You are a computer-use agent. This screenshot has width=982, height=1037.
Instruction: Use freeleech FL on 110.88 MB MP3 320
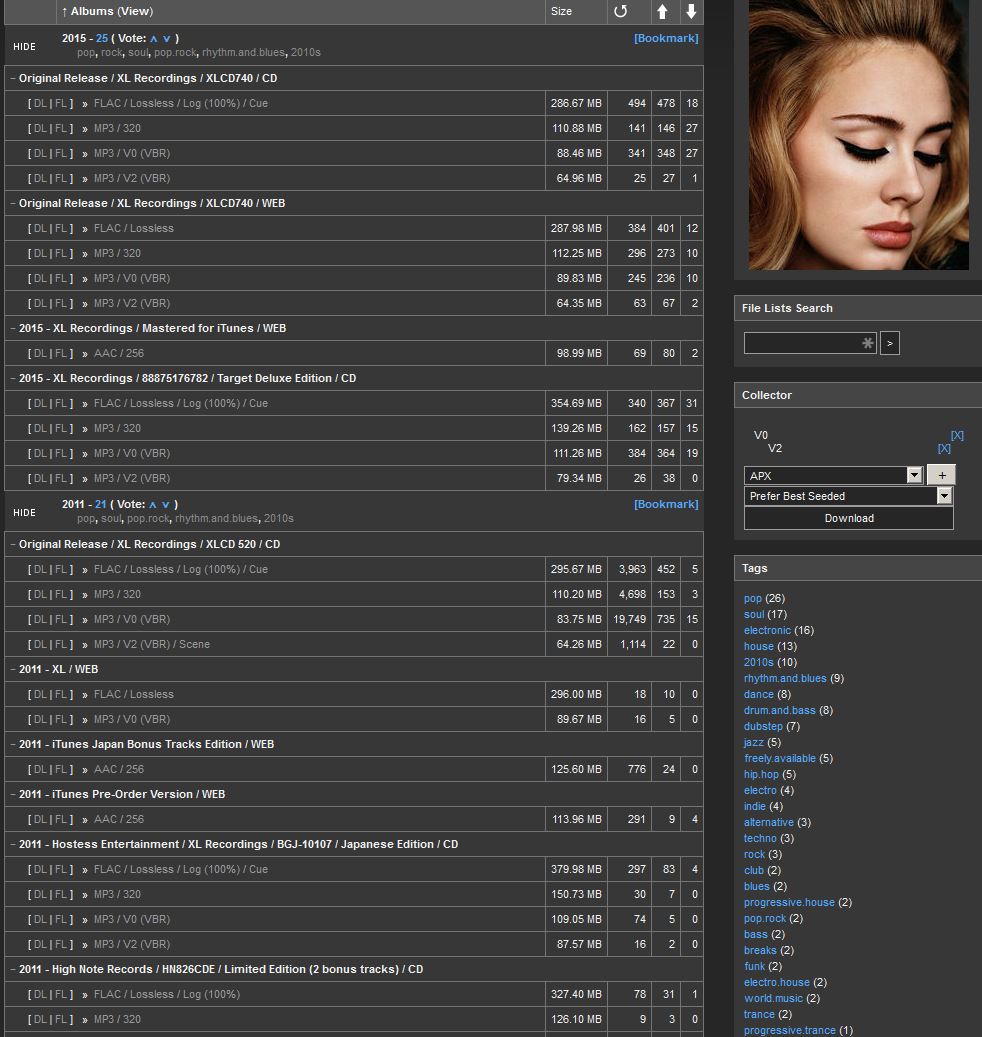coord(61,128)
